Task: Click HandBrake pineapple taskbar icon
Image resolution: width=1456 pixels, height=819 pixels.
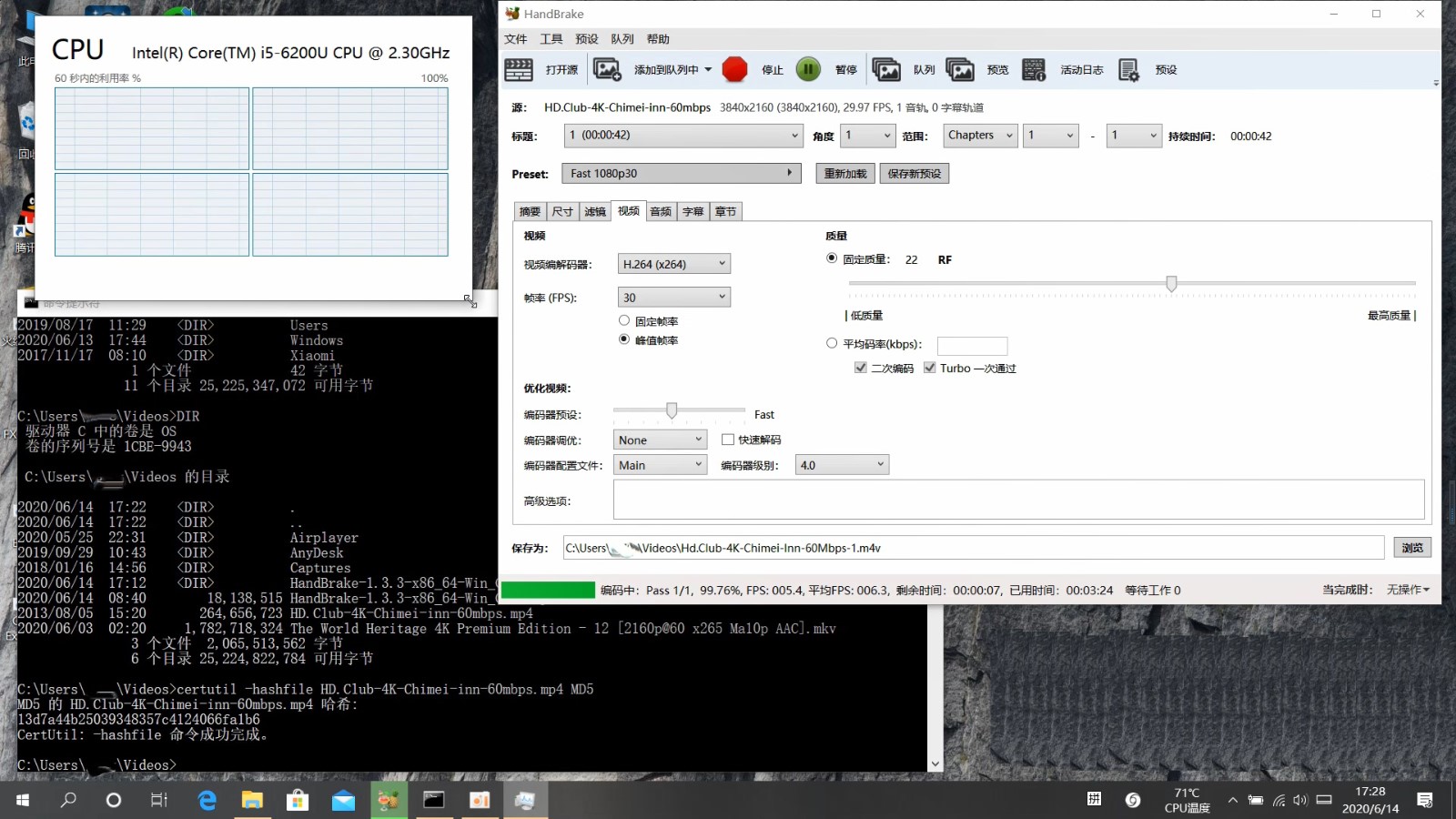Action: [389, 800]
